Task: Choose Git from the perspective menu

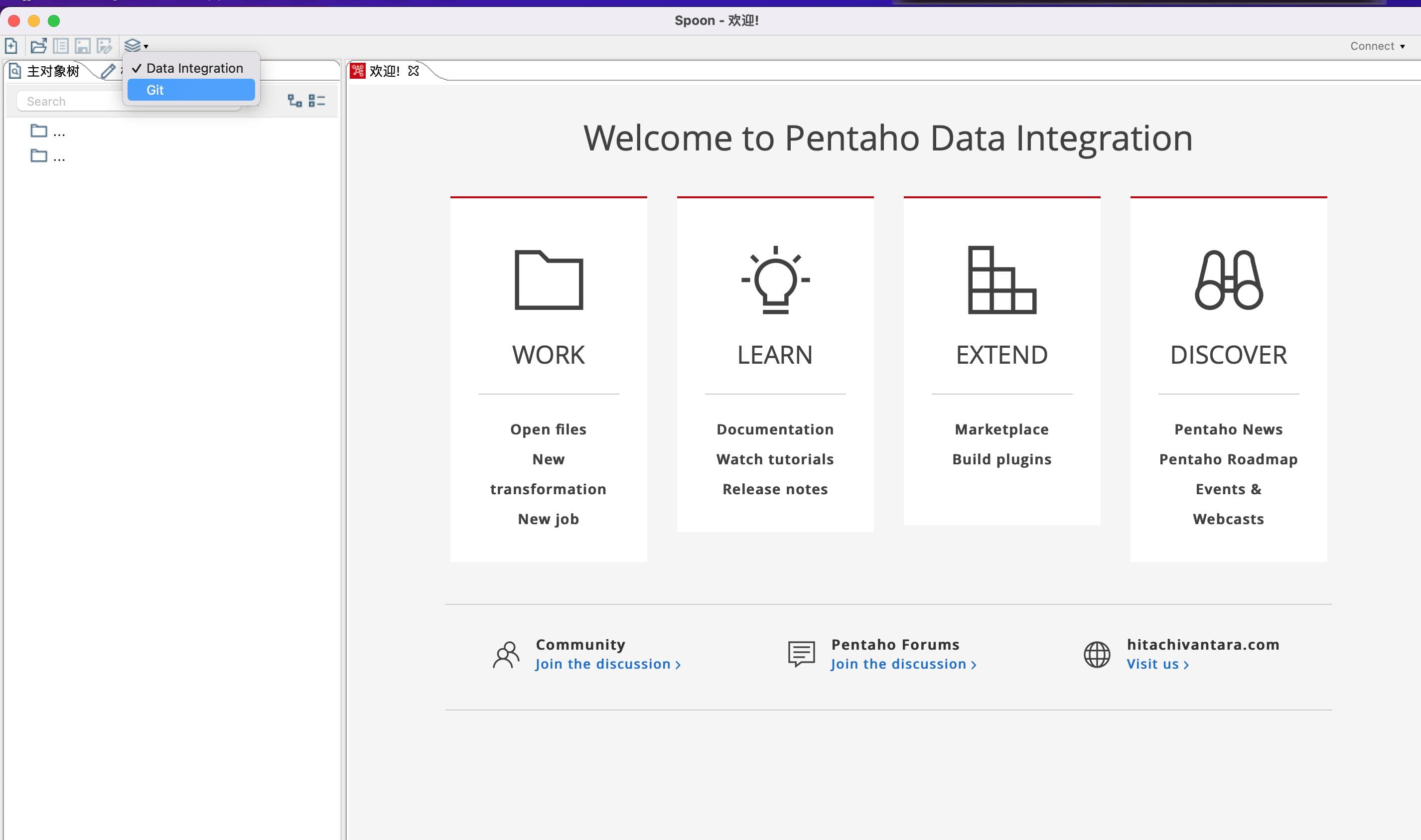Action: pyautogui.click(x=191, y=90)
